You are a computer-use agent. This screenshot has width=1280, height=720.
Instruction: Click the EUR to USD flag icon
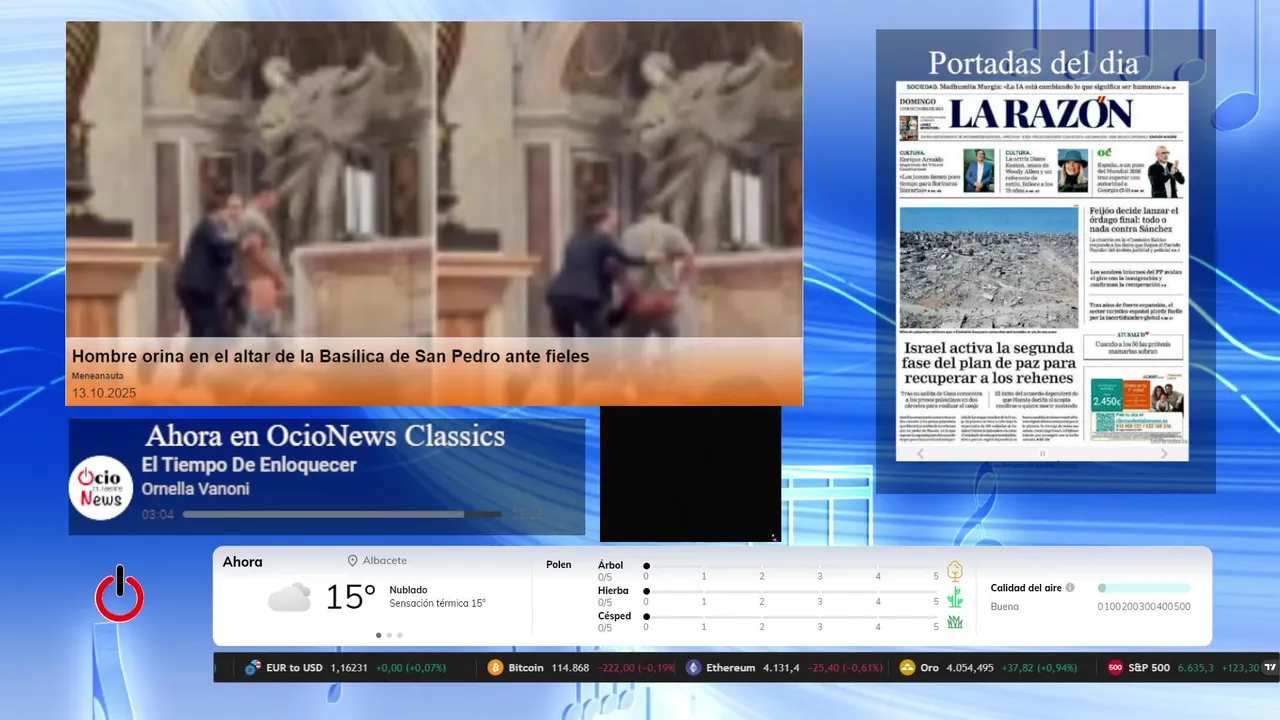(x=253, y=667)
